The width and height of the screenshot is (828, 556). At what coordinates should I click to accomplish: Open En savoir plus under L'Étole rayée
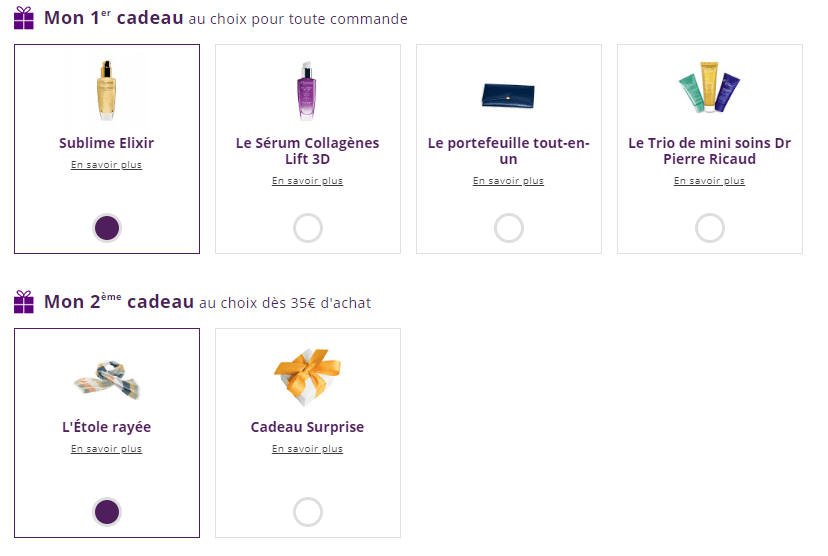coord(107,449)
